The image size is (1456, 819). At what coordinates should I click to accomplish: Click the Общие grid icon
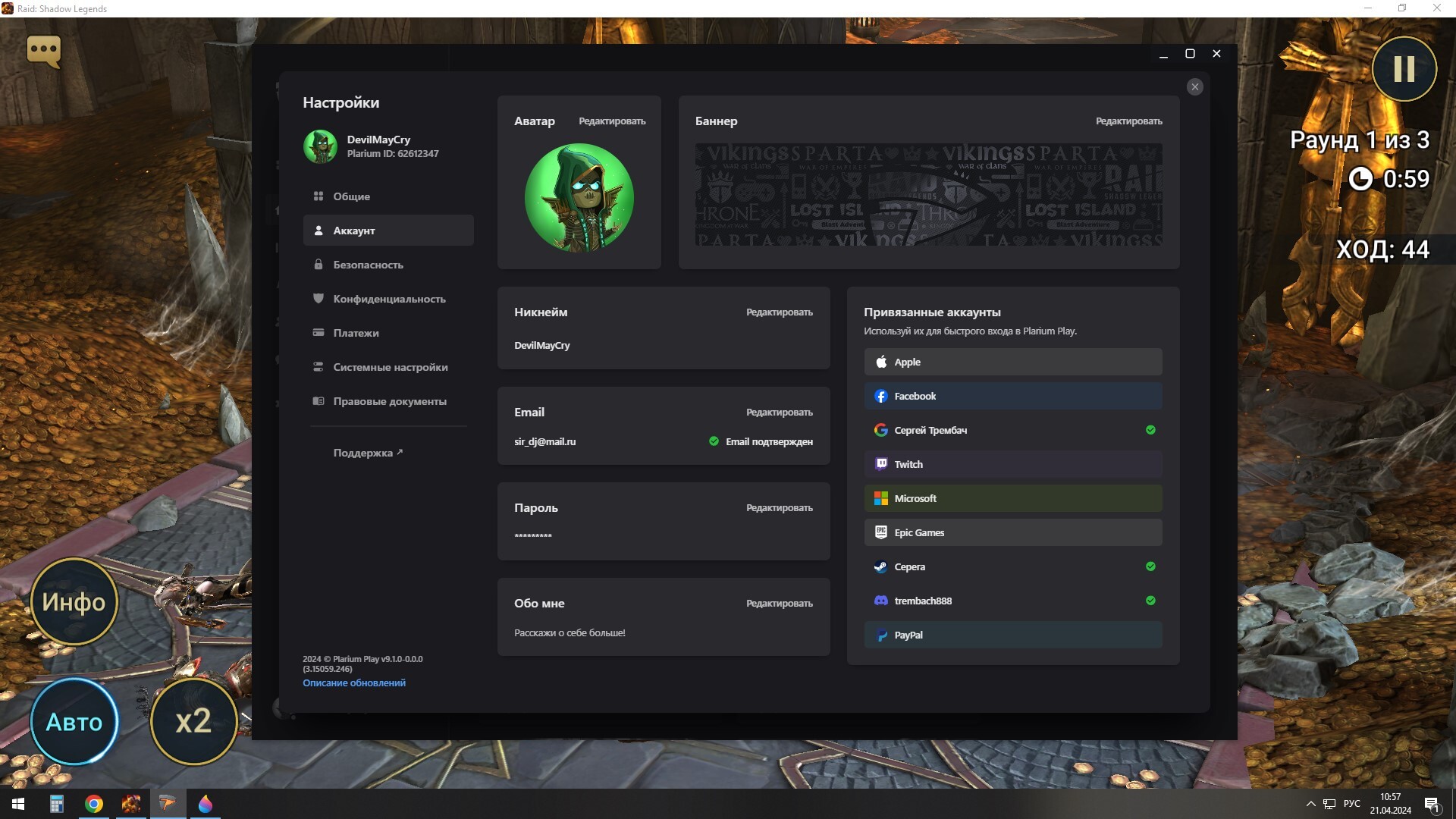pyautogui.click(x=318, y=196)
